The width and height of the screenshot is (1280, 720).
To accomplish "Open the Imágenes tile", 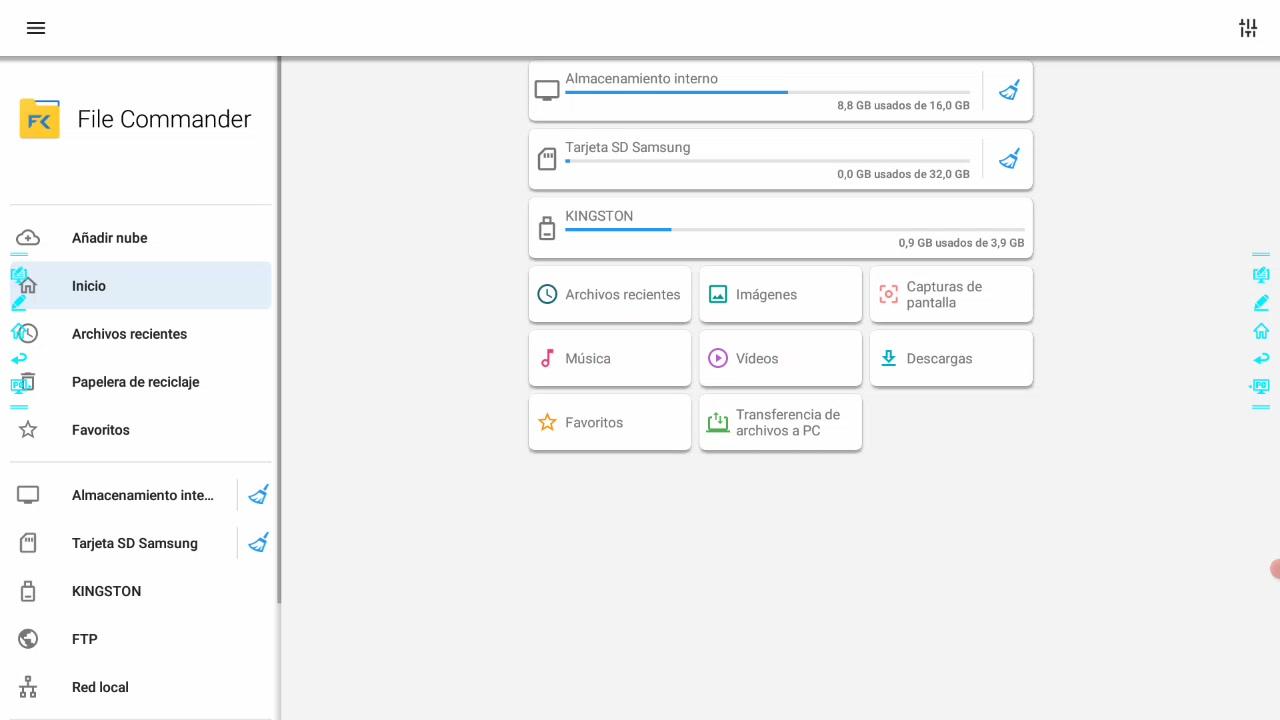I will tap(781, 294).
